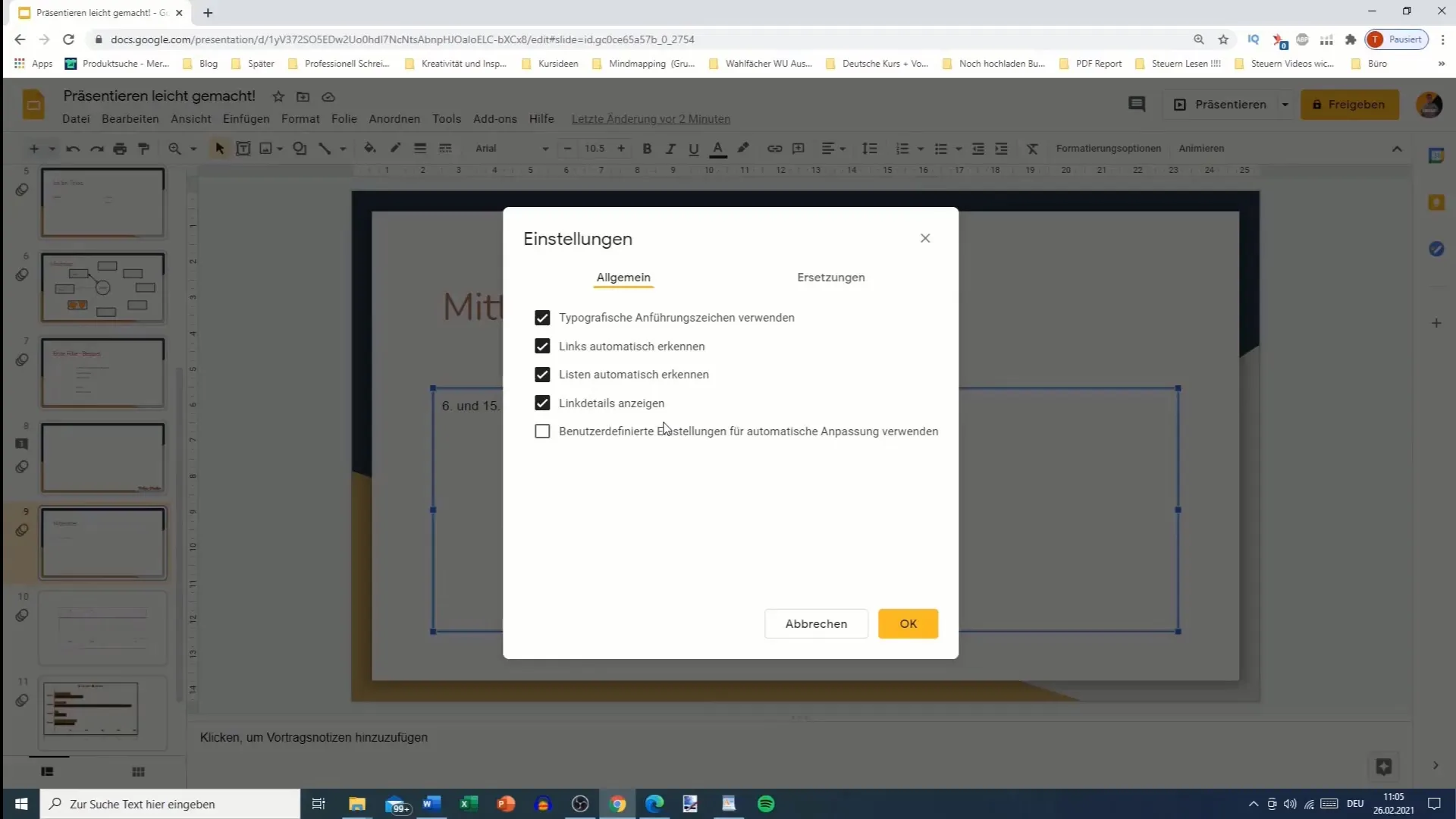Expand bulleted list options arrow
This screenshot has width=1456, height=819.
click(959, 149)
